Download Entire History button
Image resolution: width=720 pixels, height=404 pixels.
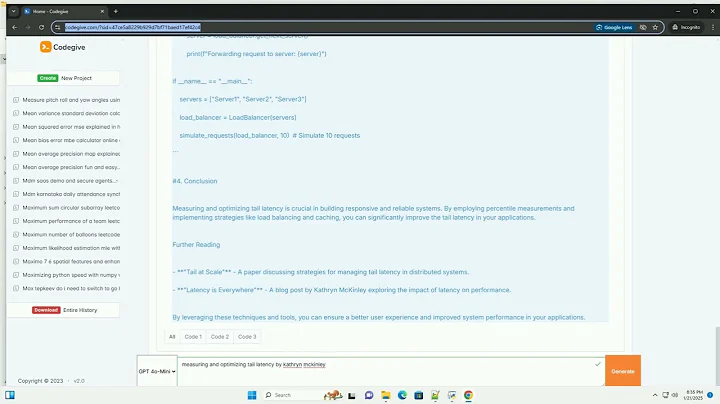[64, 310]
